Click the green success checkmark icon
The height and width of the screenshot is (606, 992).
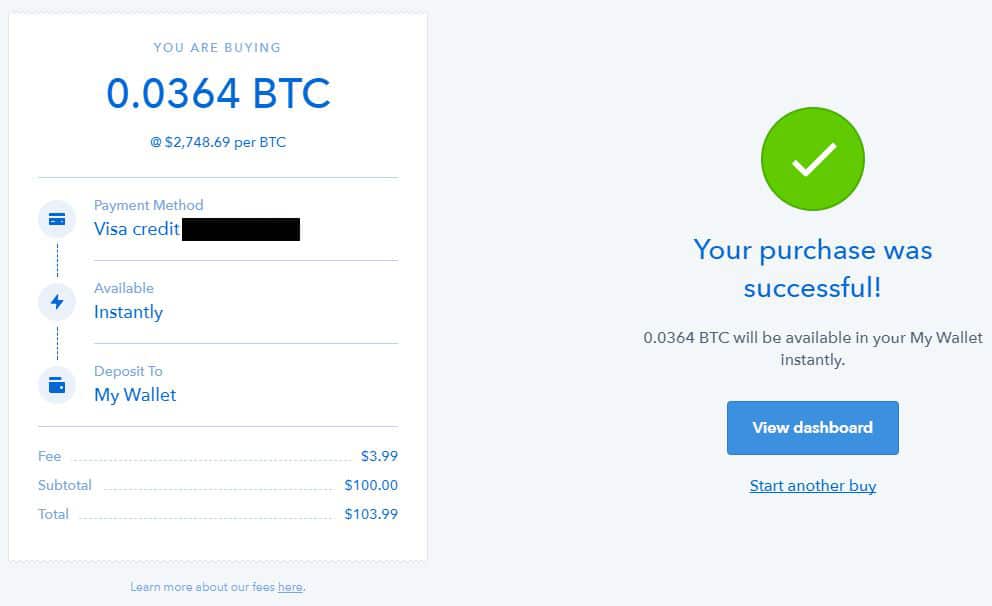coord(812,160)
